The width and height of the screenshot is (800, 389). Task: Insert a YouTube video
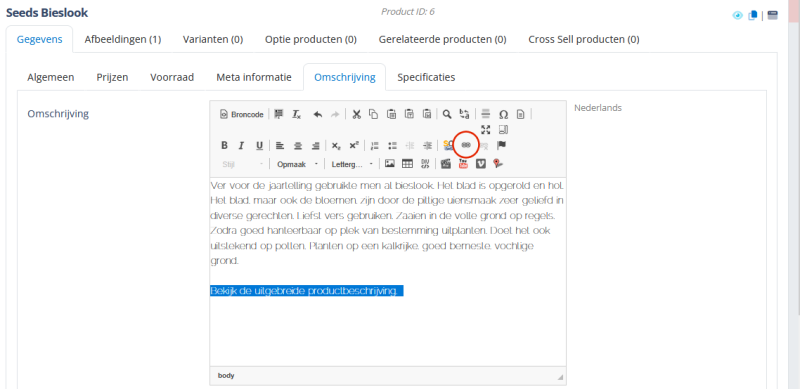[x=463, y=164]
